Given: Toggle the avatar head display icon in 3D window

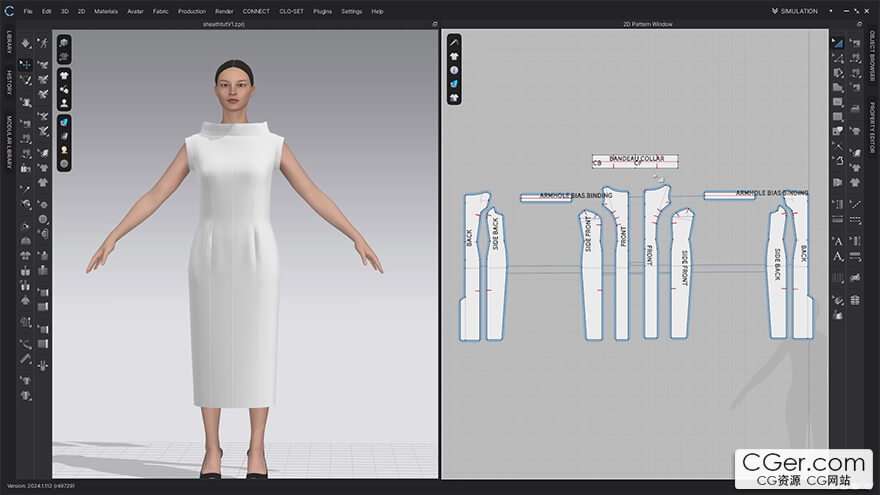Looking at the screenshot, I should 64,149.
